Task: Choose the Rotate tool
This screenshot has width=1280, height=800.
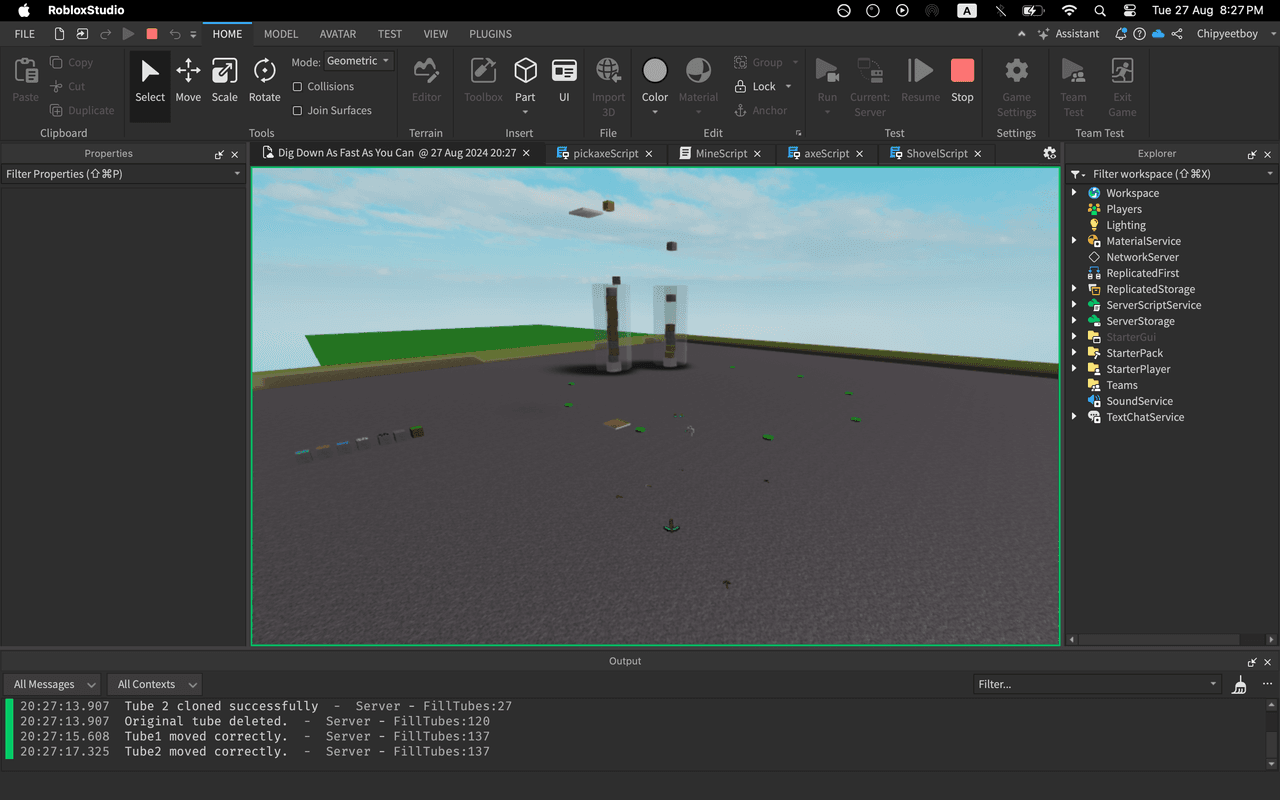Action: pos(264,81)
